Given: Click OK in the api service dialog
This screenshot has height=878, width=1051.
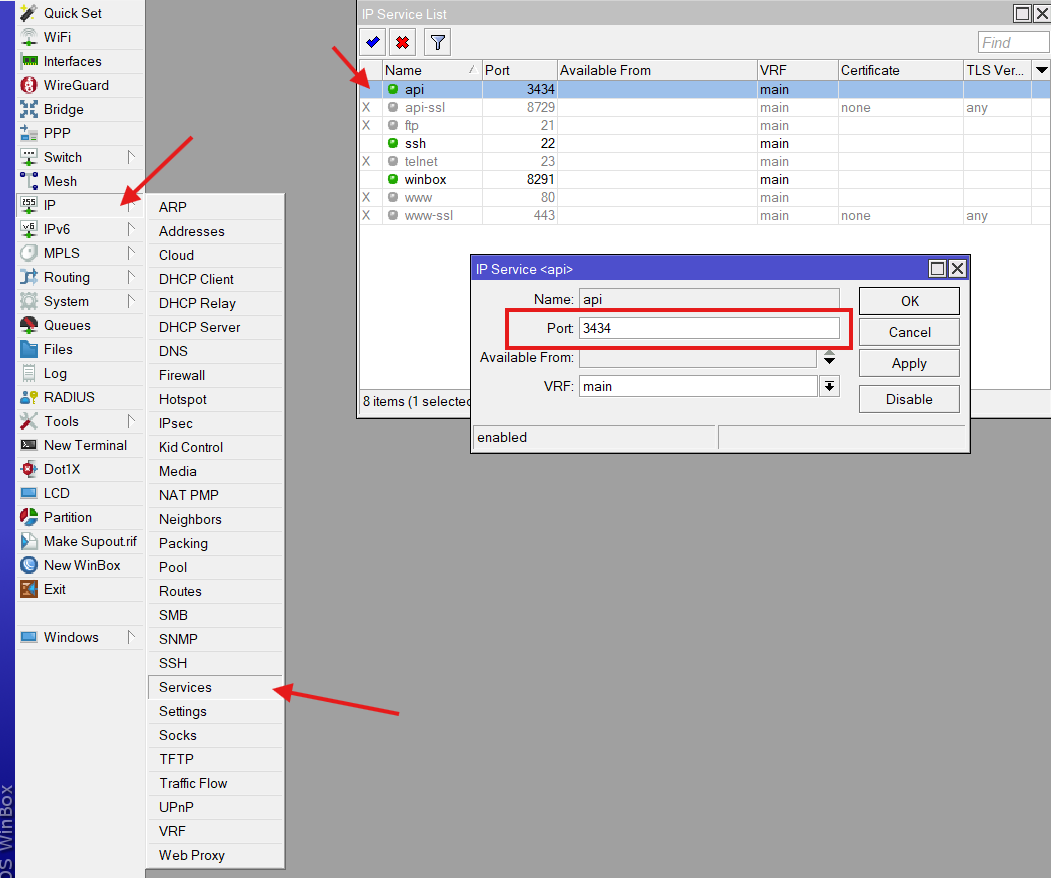Looking at the screenshot, I should coord(909,301).
